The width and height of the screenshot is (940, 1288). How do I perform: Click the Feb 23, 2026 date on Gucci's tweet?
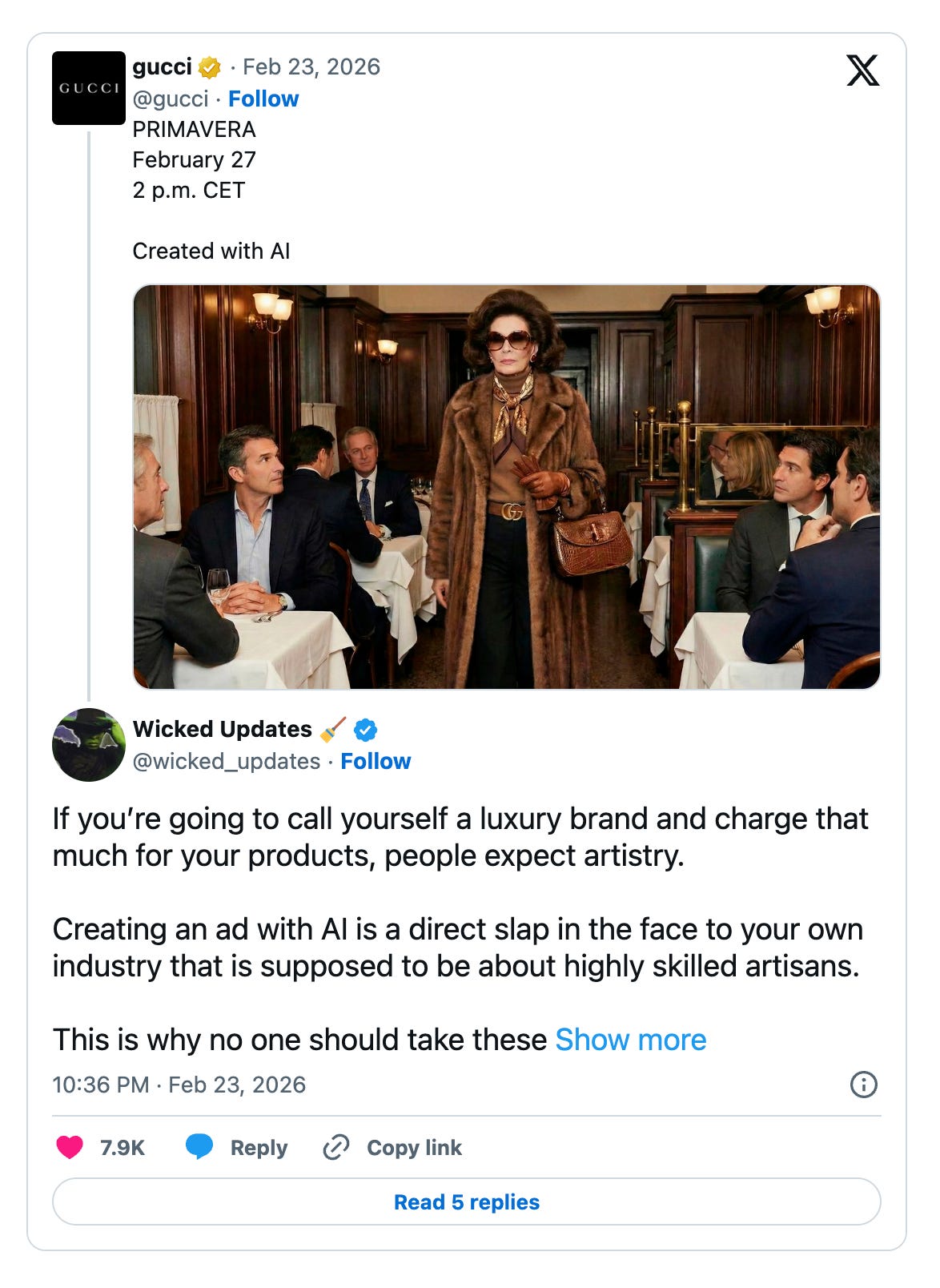tap(311, 67)
